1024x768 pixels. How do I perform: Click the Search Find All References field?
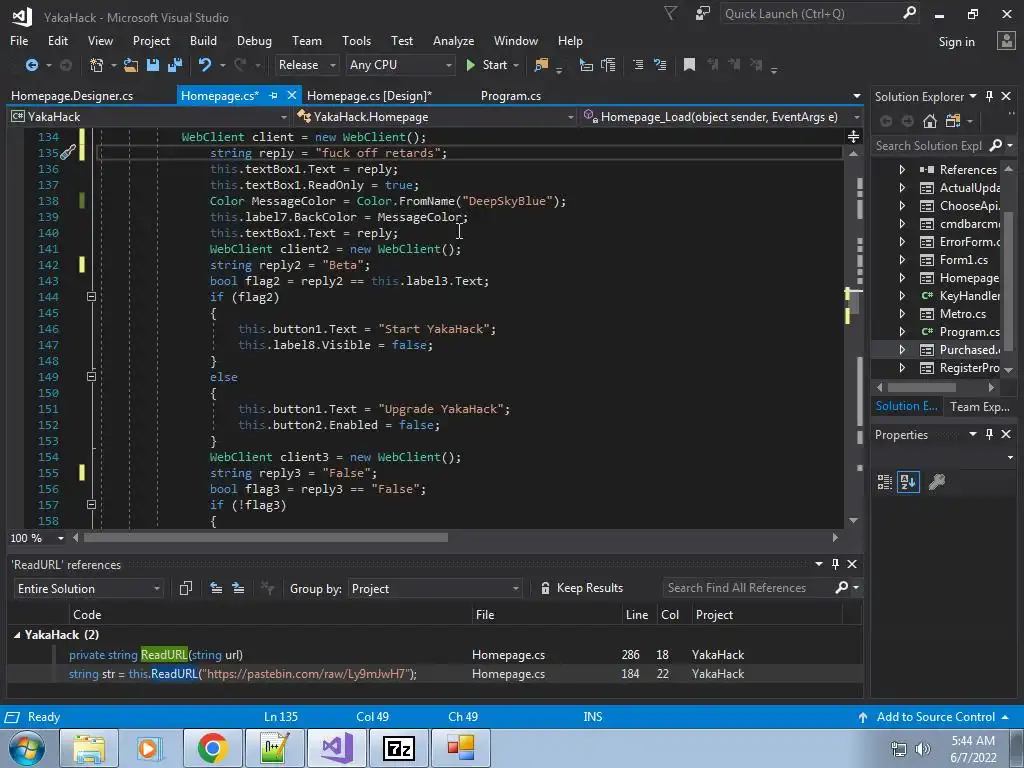pyautogui.click(x=748, y=588)
